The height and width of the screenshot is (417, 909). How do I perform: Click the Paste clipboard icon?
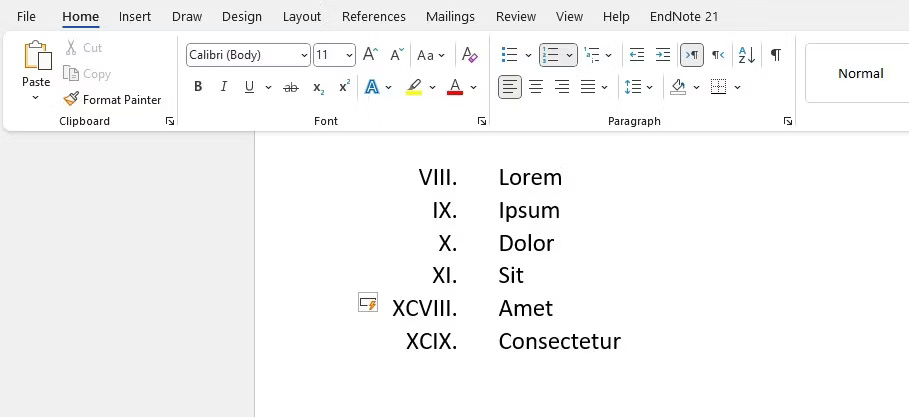click(x=37, y=56)
